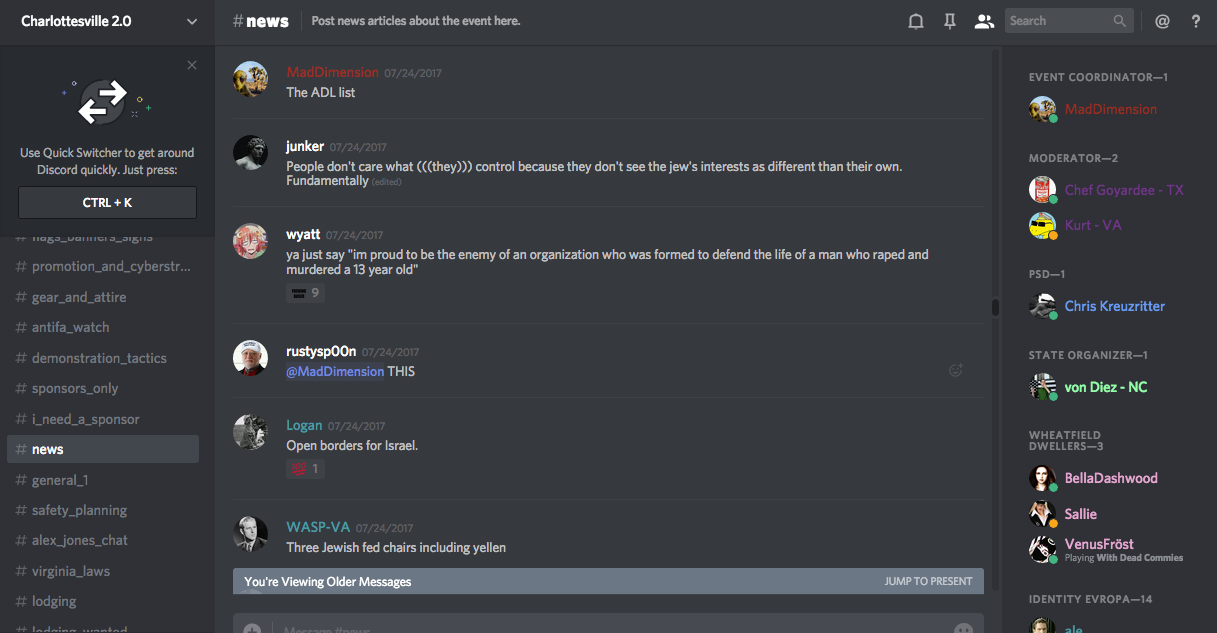Expand the Charlottesville 2.0 server menu
Viewport: 1217px width, 633px height.
[x=192, y=21]
